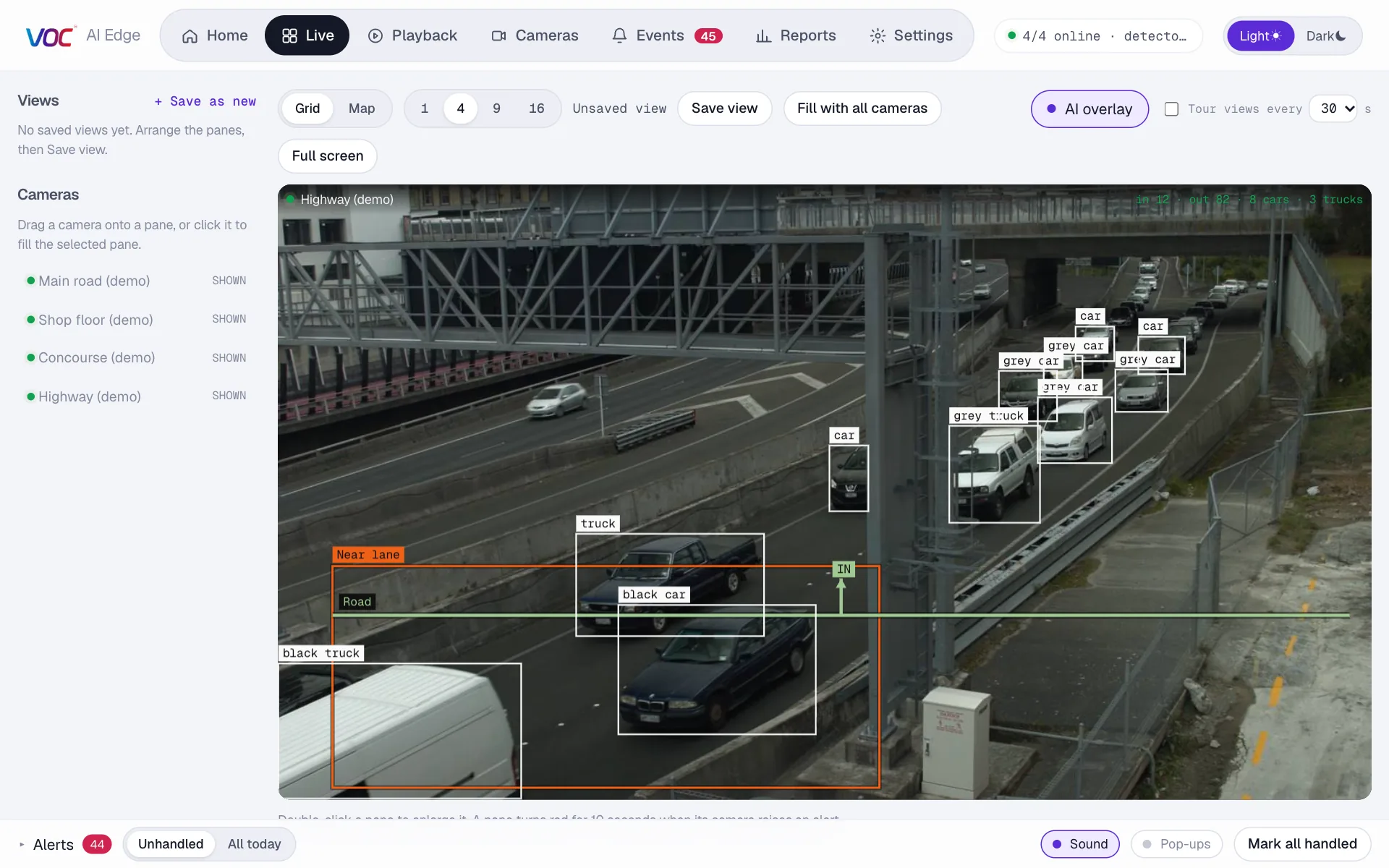Set grid layout to 4 panes
This screenshot has height=868, width=1389.
(x=460, y=109)
